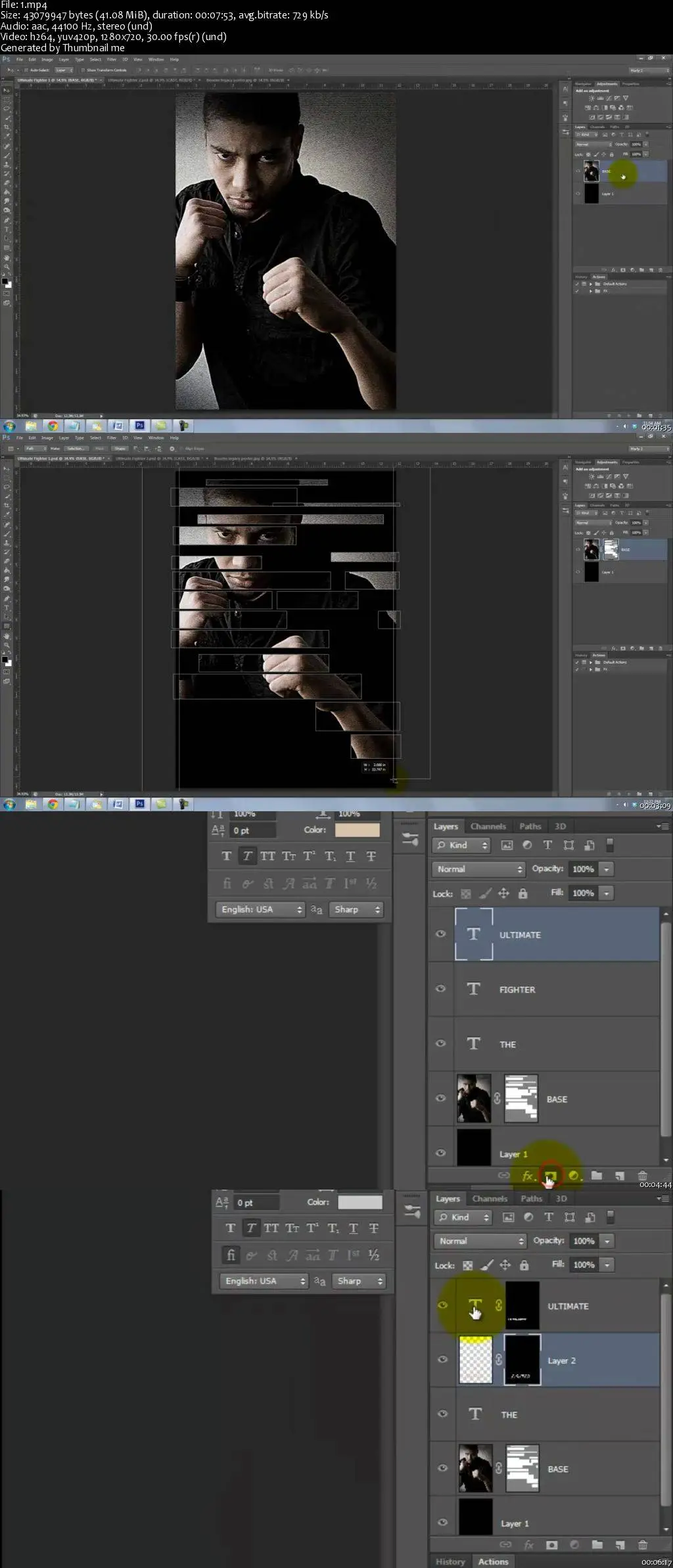
Task: Open Filter menu in the 00:01:35 frame
Action: coord(112,60)
